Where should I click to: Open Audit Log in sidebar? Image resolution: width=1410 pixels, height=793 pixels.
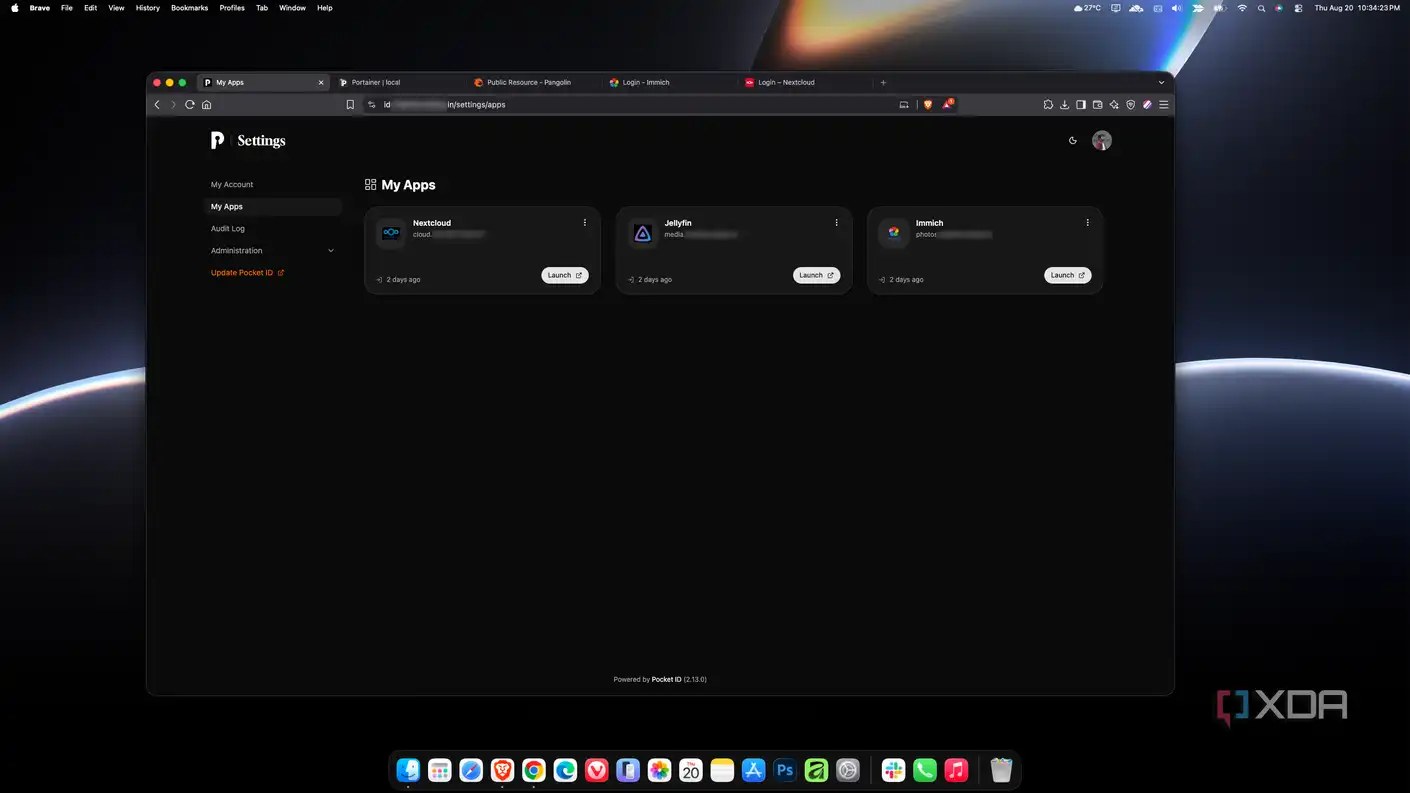click(228, 229)
